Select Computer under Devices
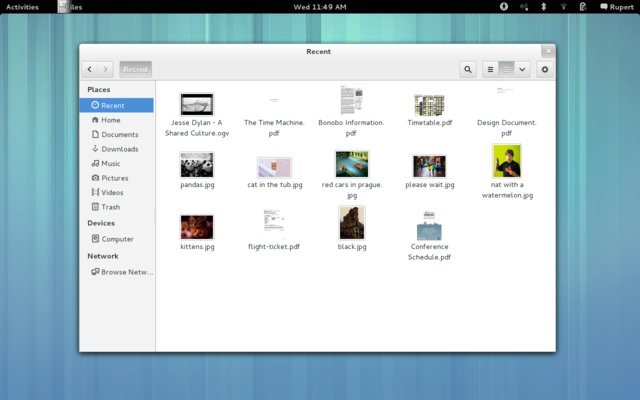This screenshot has height=400, width=640. tap(116, 239)
